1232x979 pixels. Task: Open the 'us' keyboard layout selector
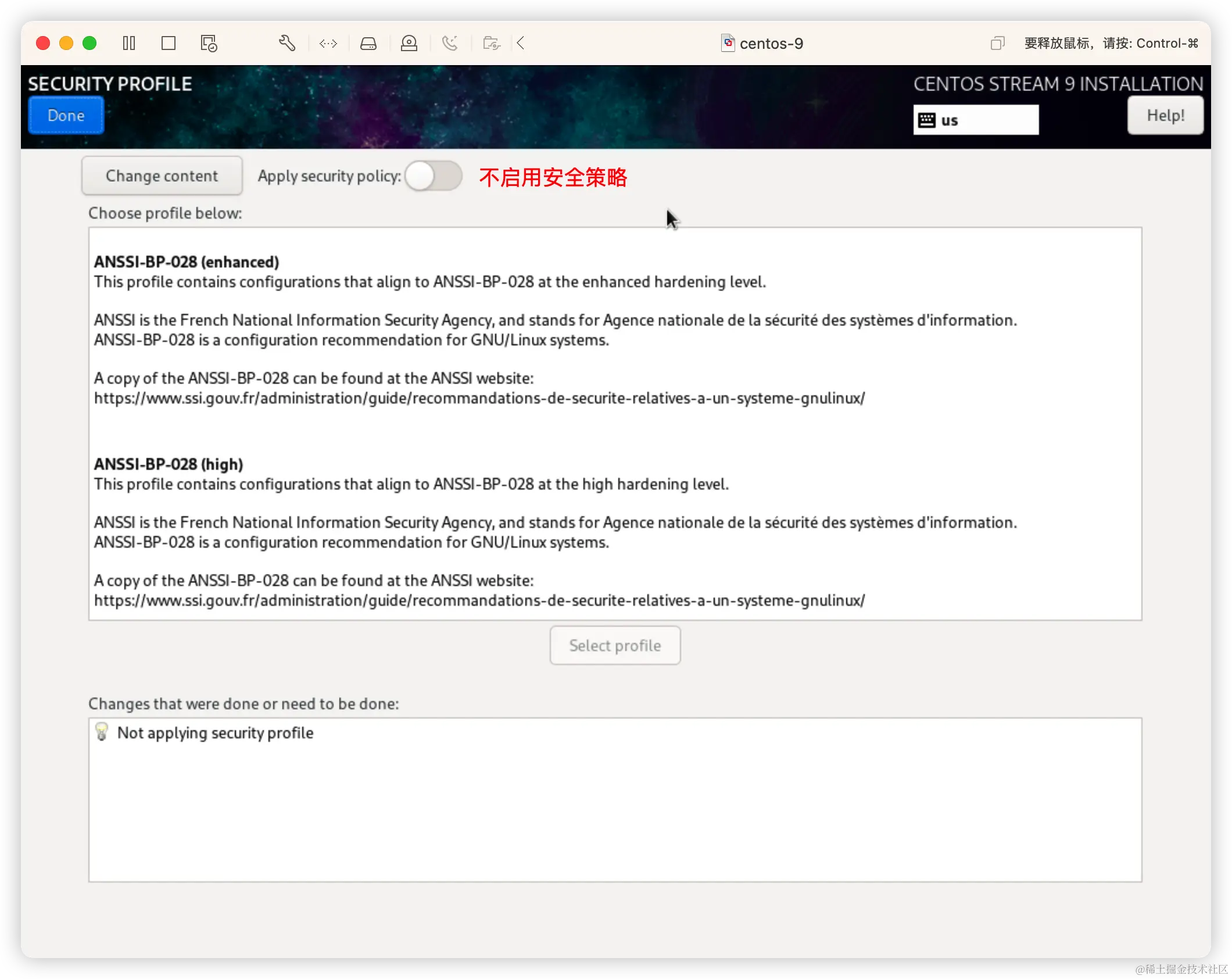(976, 120)
